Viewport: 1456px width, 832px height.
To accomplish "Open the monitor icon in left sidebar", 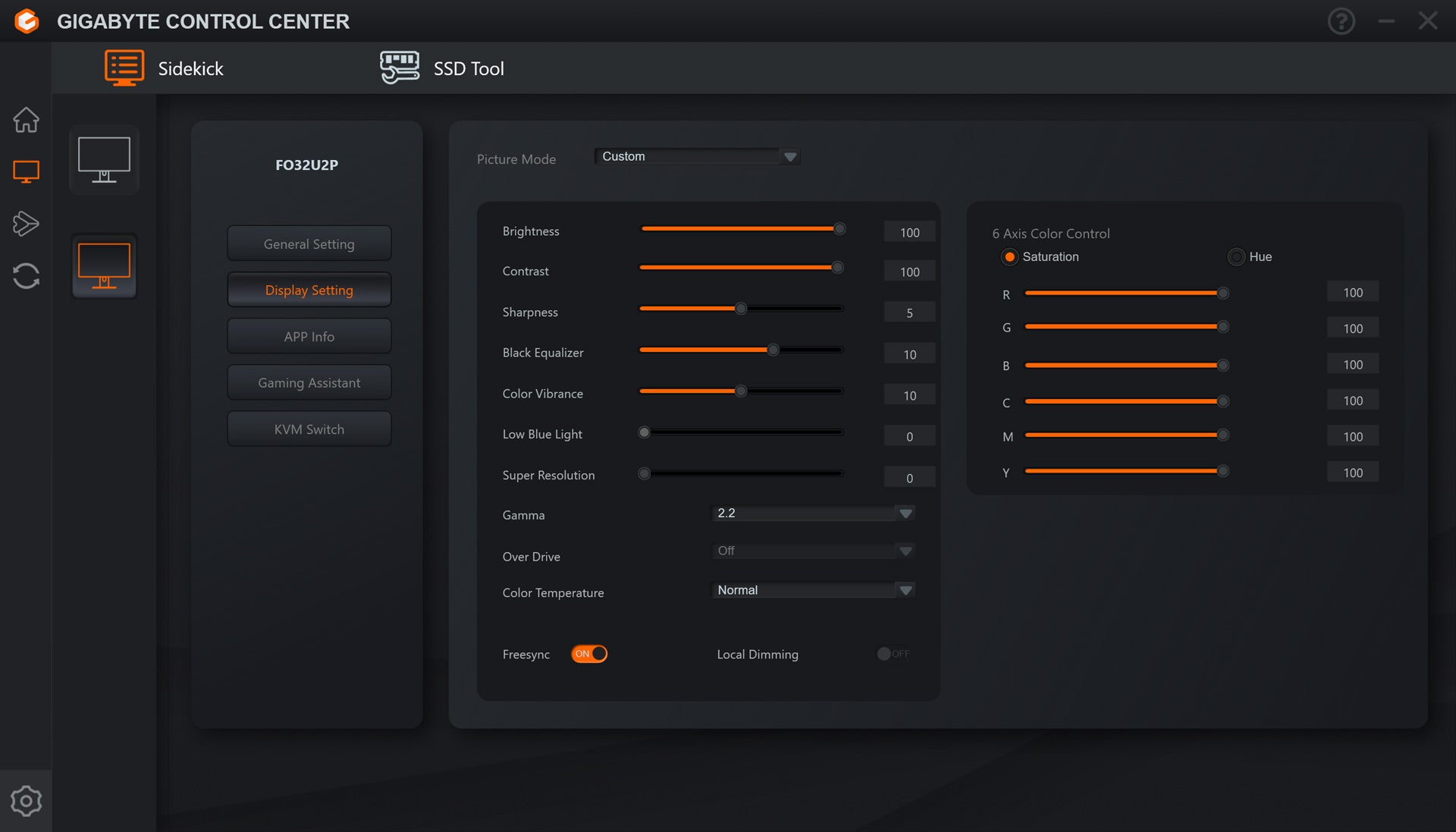I will (26, 171).
